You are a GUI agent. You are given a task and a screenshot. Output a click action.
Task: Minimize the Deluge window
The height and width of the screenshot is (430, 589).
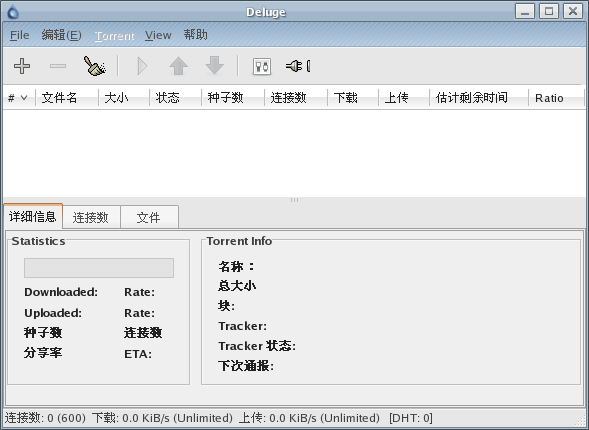pyautogui.click(x=525, y=11)
